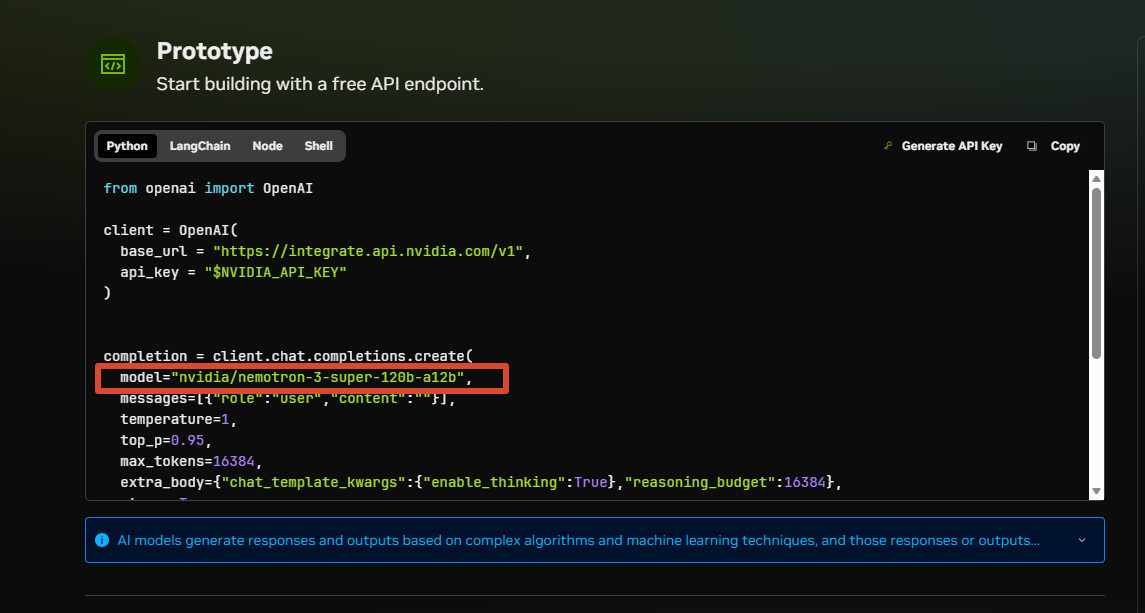Screen dimensions: 1145x613
Task: Click the Prototype code window icon
Action: 112,65
